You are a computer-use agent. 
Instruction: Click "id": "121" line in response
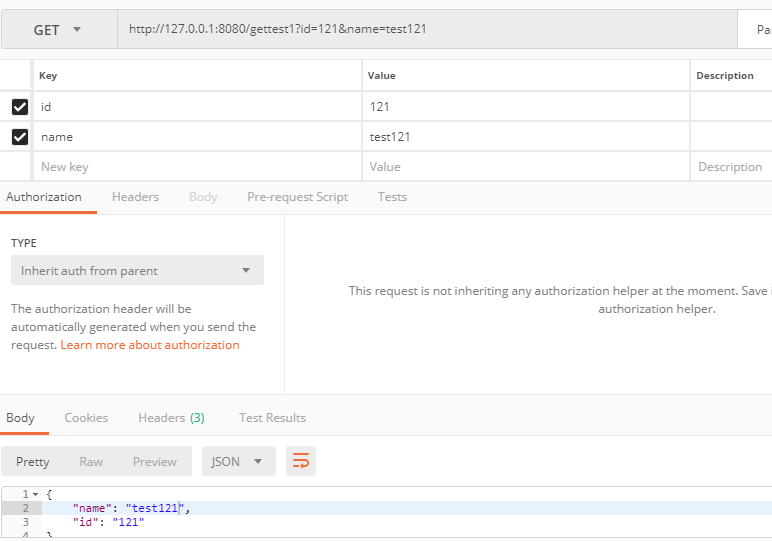(109, 522)
